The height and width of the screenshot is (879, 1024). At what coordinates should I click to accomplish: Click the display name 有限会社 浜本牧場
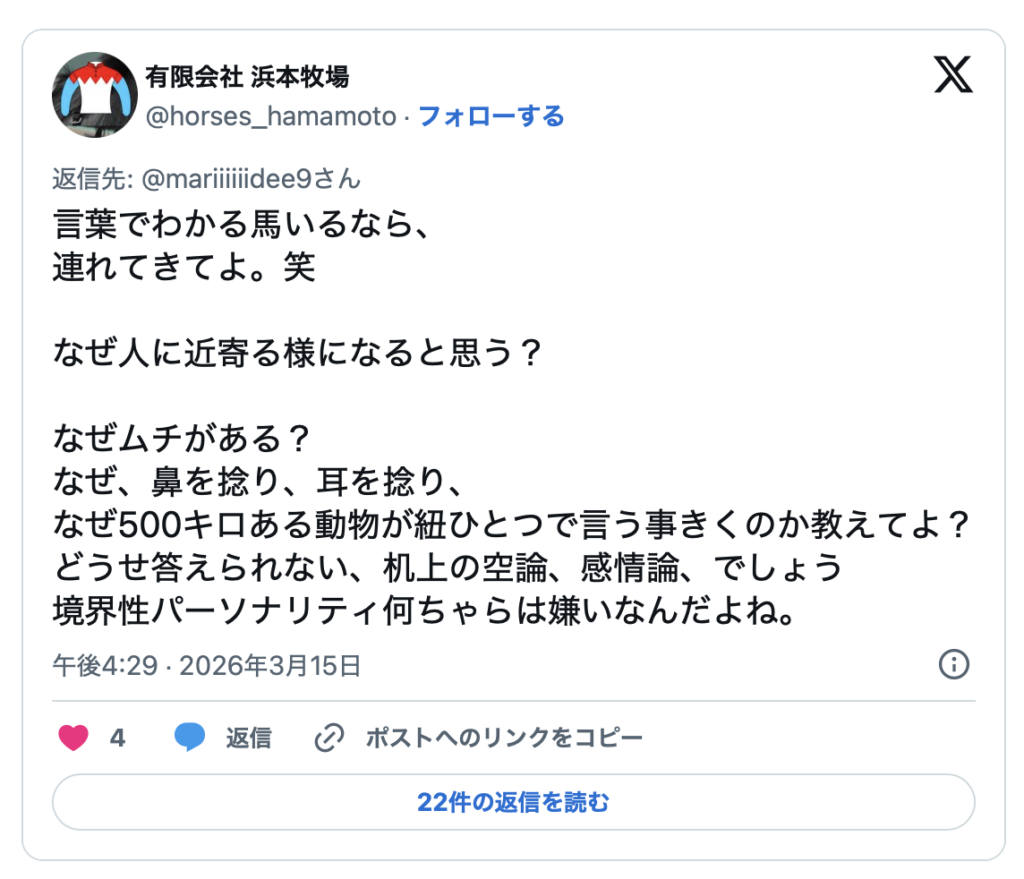coord(247,76)
